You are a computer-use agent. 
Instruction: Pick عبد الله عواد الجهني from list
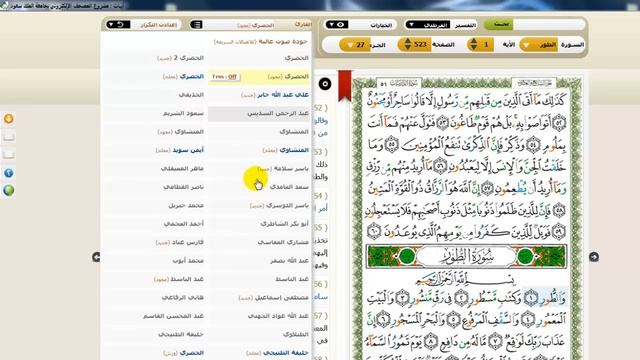click(278, 316)
